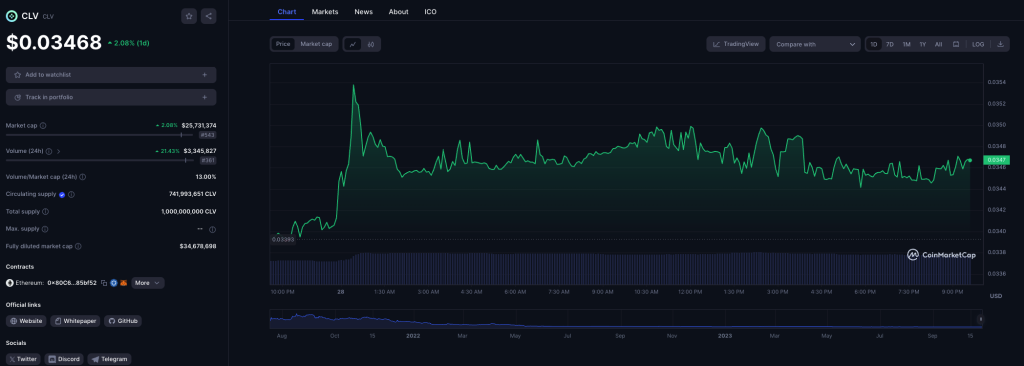Open the calendar date range picker
This screenshot has width=1024, height=366.
point(955,44)
